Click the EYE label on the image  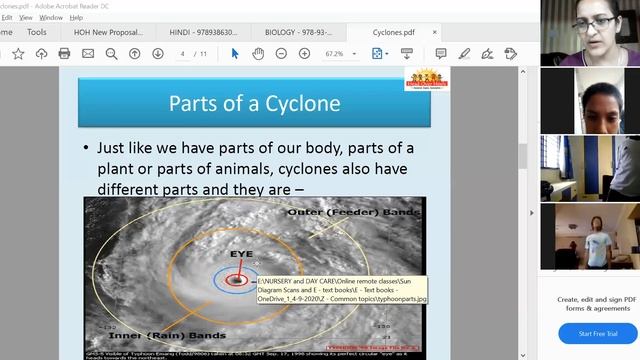(241, 253)
